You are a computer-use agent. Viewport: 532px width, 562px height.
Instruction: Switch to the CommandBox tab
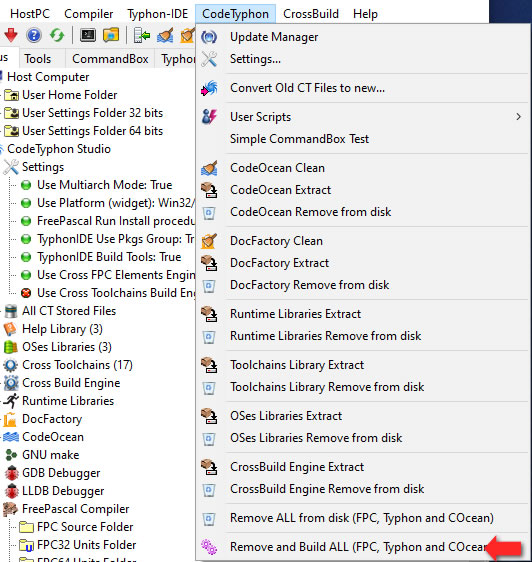[x=110, y=59]
